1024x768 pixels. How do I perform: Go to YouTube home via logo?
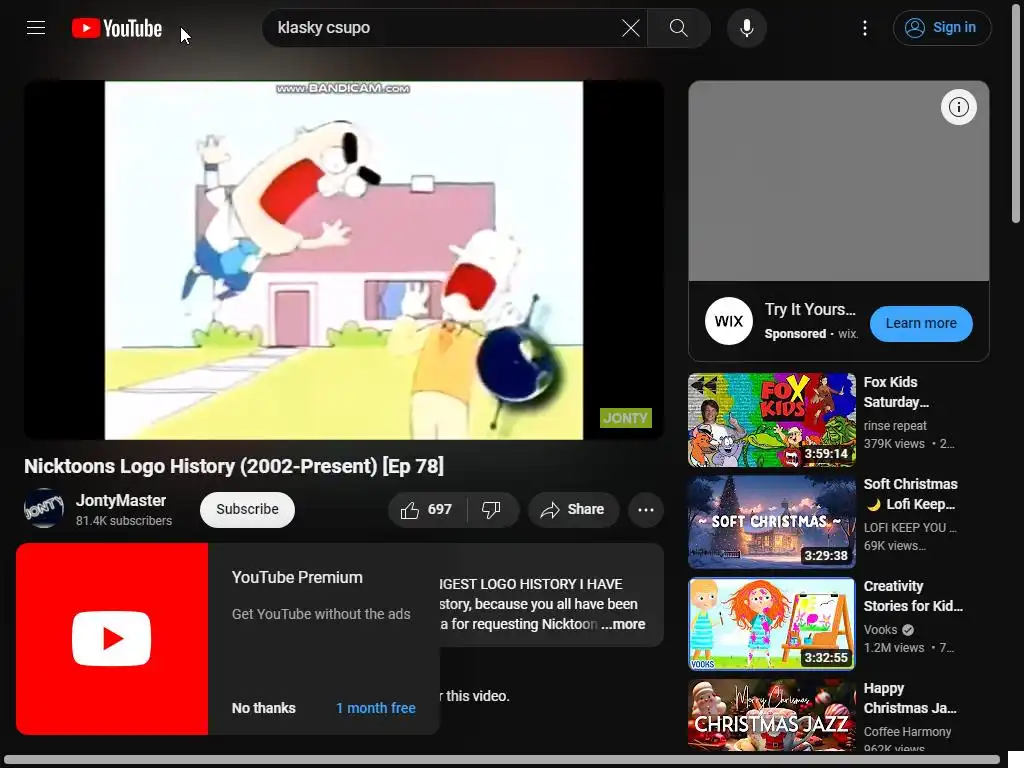(x=117, y=28)
